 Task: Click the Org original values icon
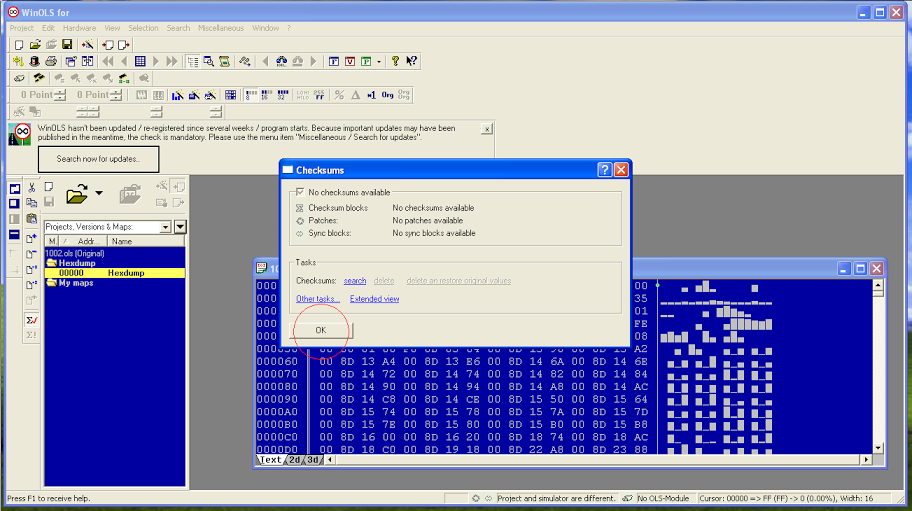pos(387,95)
